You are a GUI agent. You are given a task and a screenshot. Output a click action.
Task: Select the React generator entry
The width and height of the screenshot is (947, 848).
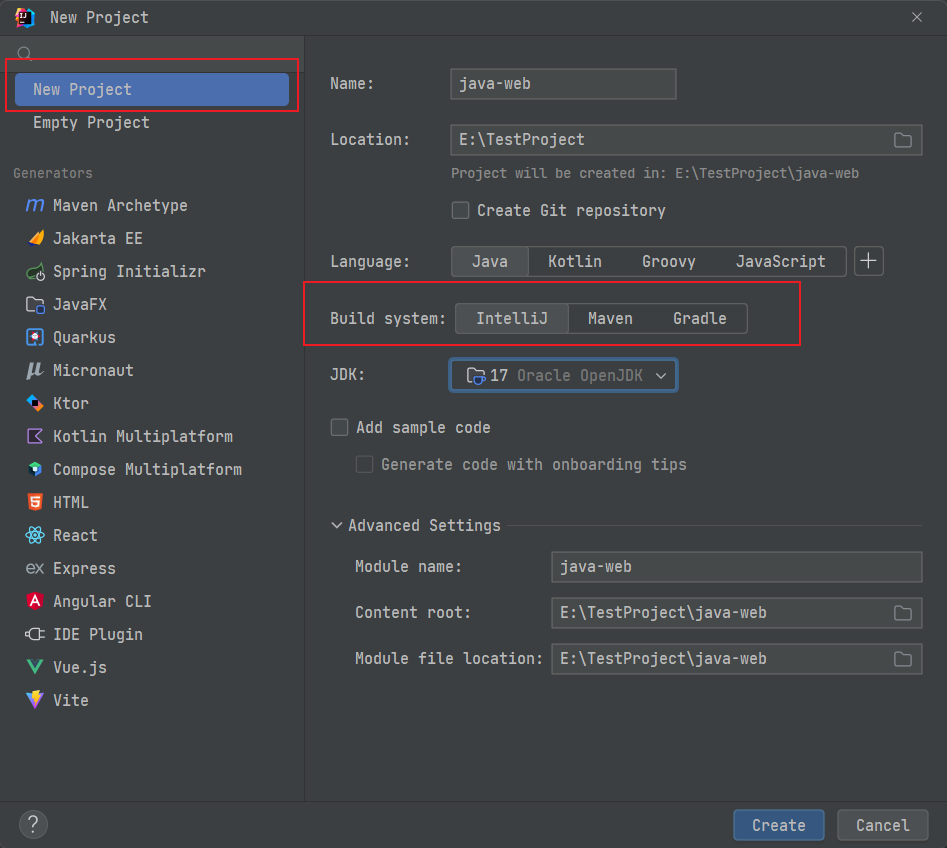coord(152,535)
